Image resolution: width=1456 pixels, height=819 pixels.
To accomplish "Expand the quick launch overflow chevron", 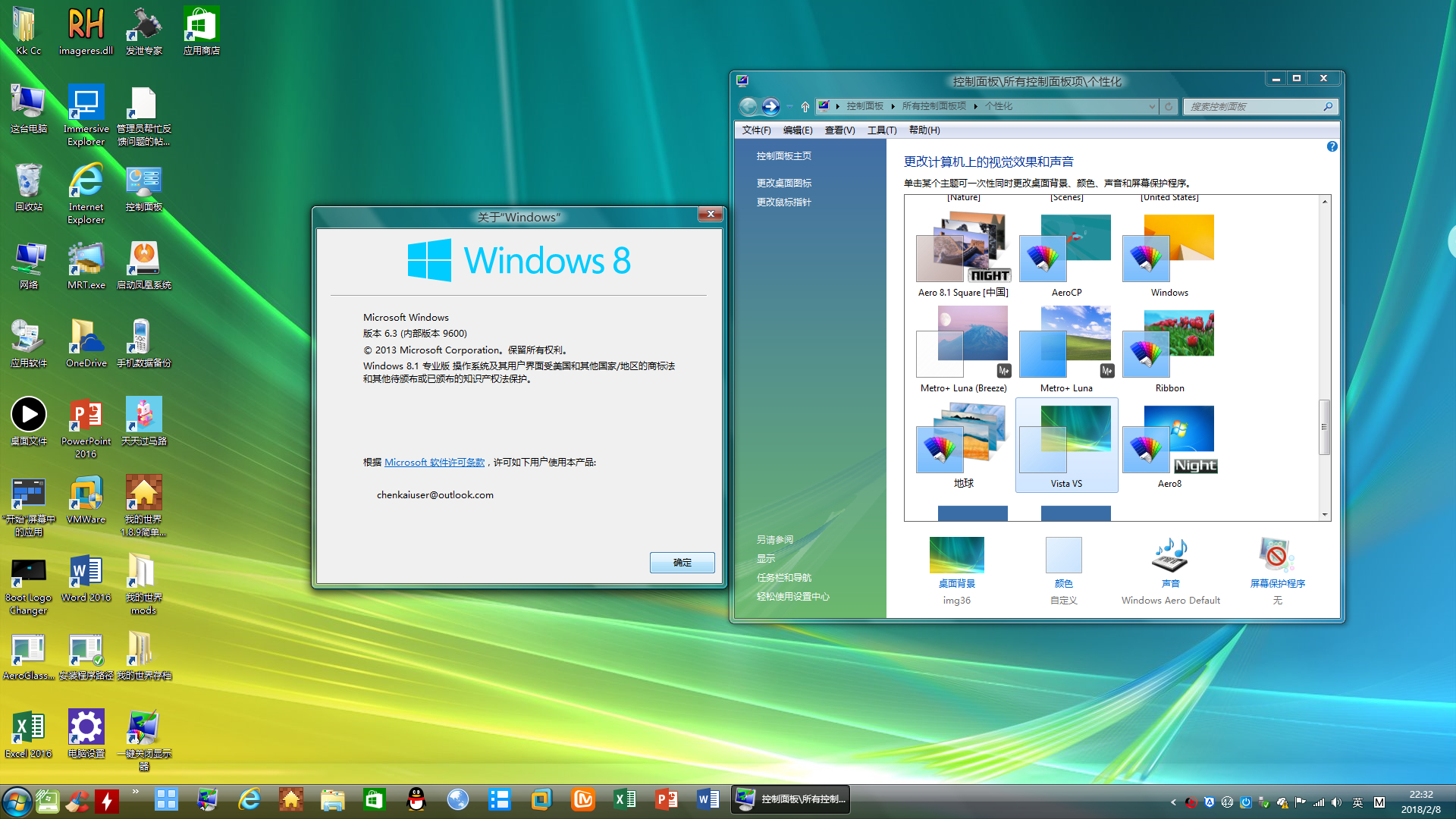I will (136, 792).
